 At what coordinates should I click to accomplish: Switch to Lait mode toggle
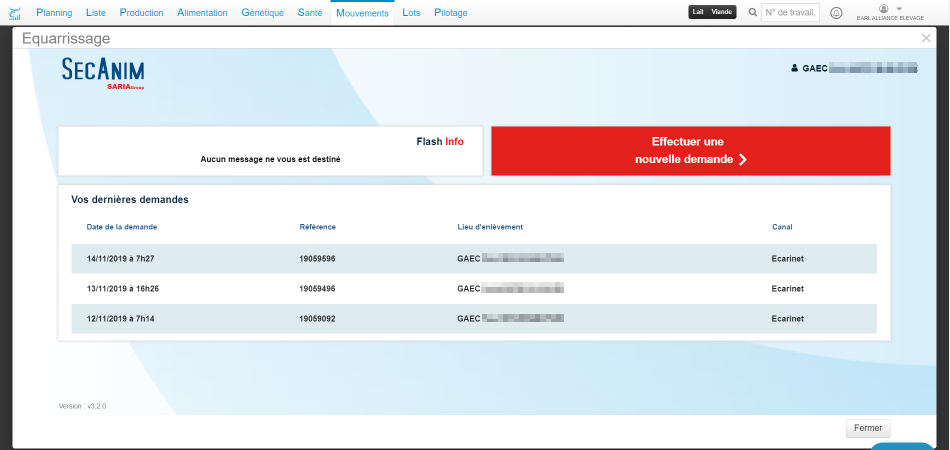(x=698, y=12)
